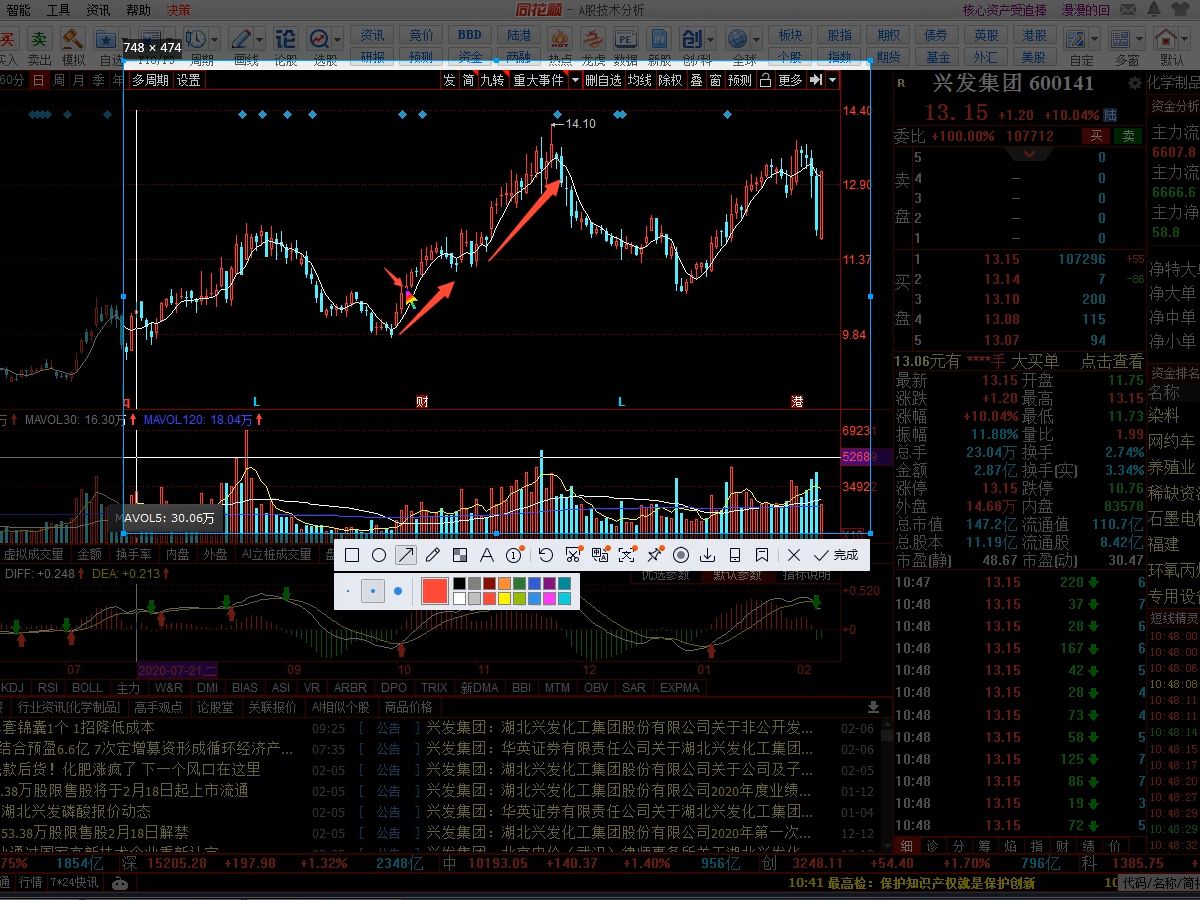Click the pin-to-screen icon

tap(654, 555)
